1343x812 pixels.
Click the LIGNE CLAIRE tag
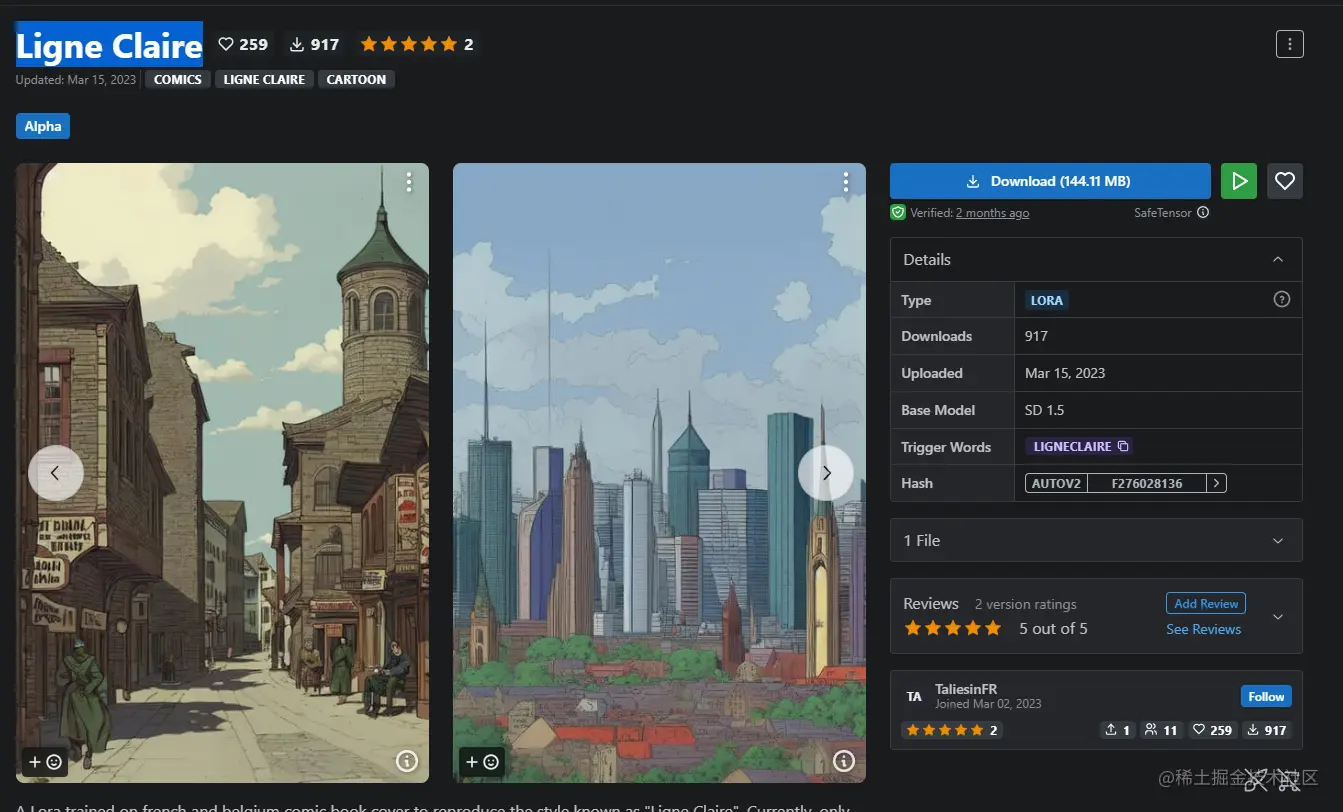click(x=264, y=79)
